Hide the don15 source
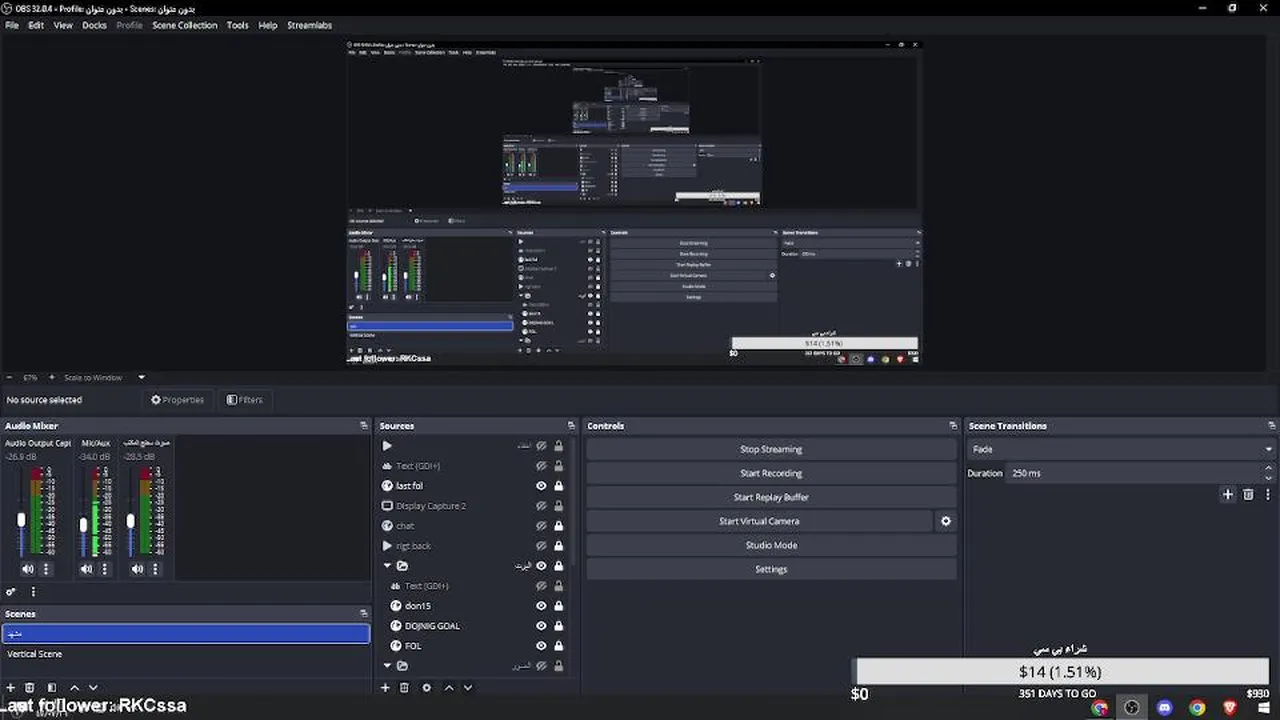1280x720 pixels. point(541,606)
